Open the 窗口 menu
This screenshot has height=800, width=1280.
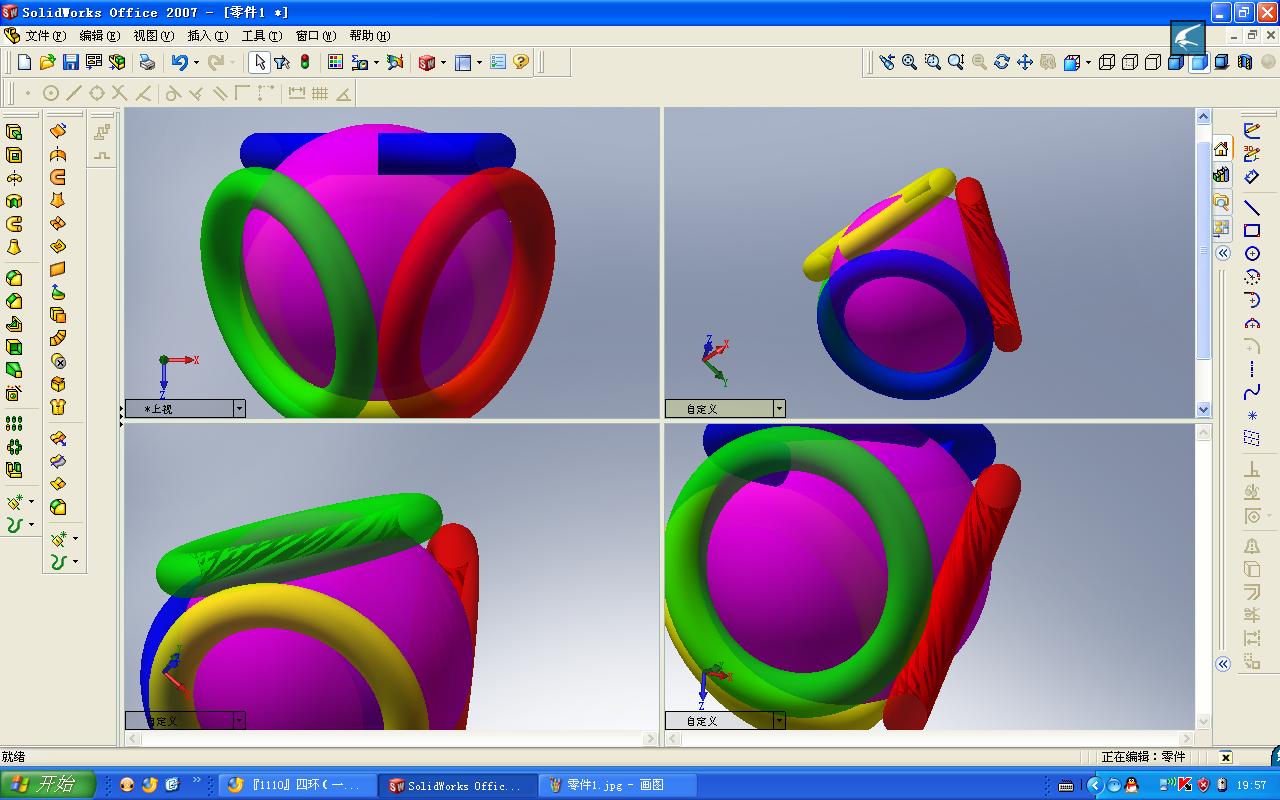pyautogui.click(x=315, y=36)
